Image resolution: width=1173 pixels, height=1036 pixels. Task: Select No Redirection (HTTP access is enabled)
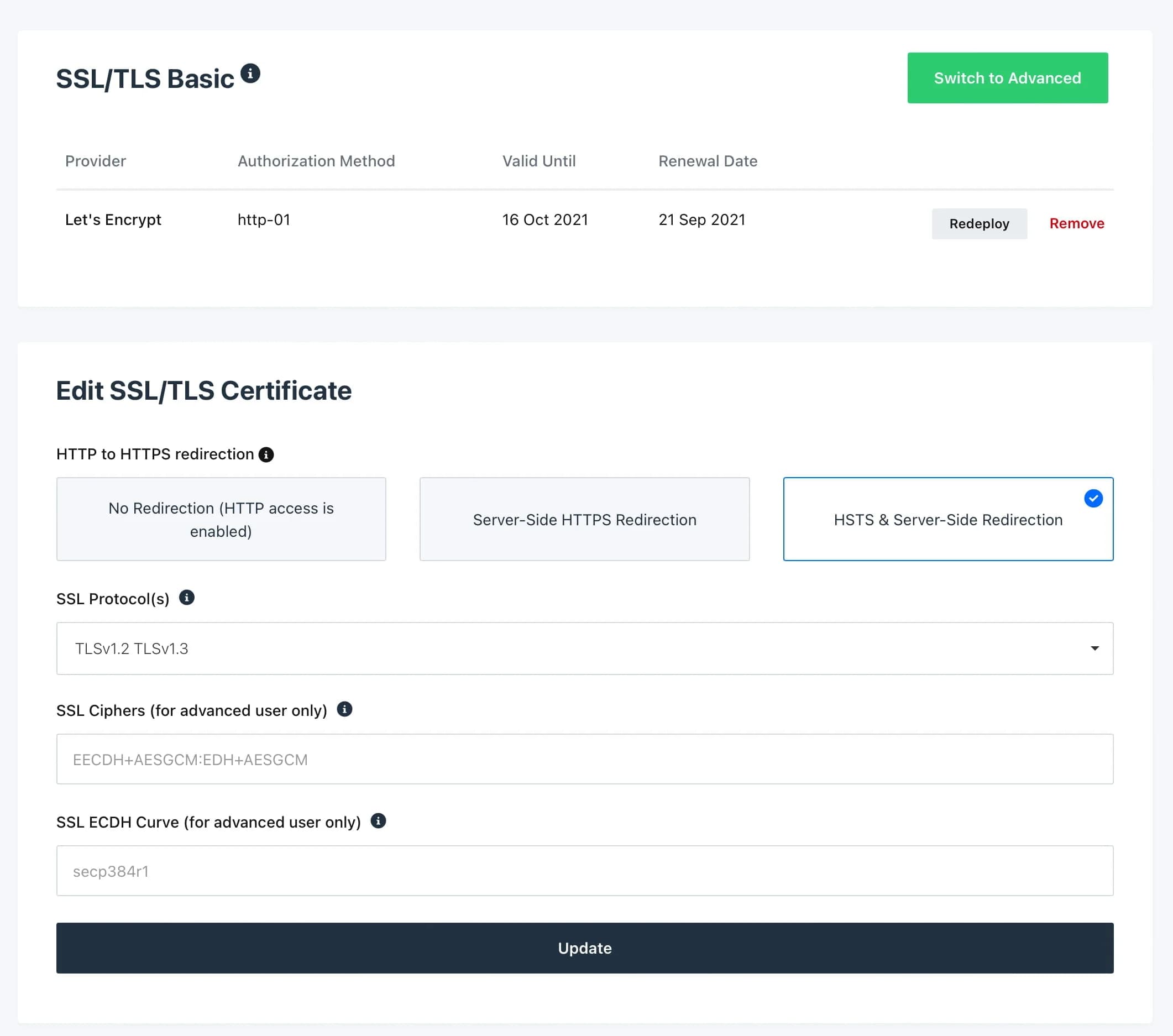tap(221, 519)
